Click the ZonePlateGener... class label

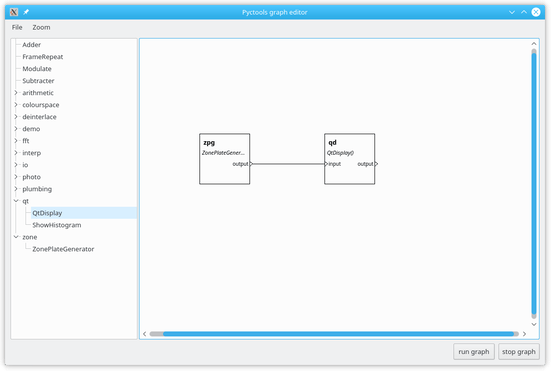[223, 153]
